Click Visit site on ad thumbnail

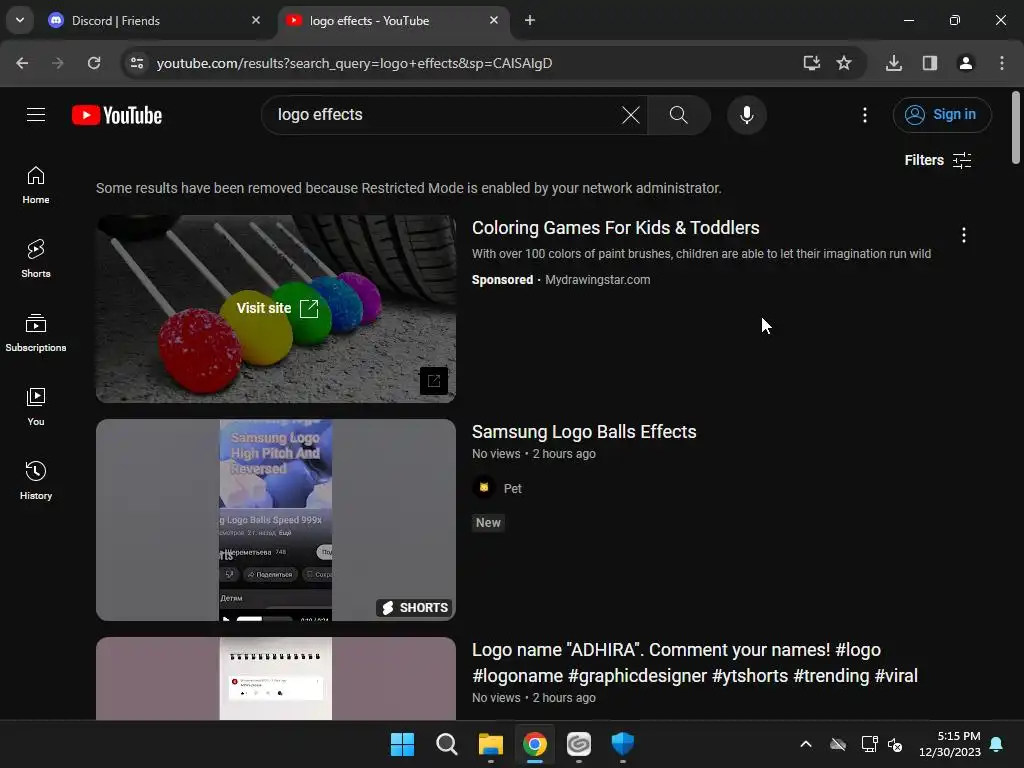pos(277,308)
